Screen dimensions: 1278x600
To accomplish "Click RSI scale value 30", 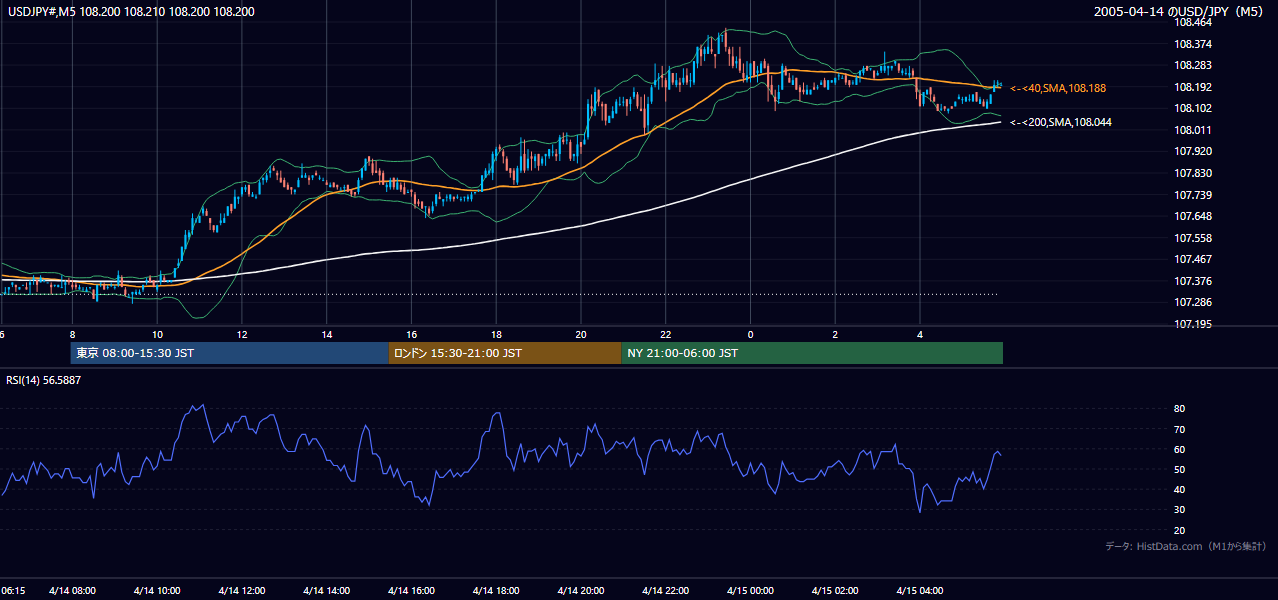I will click(x=1179, y=510).
